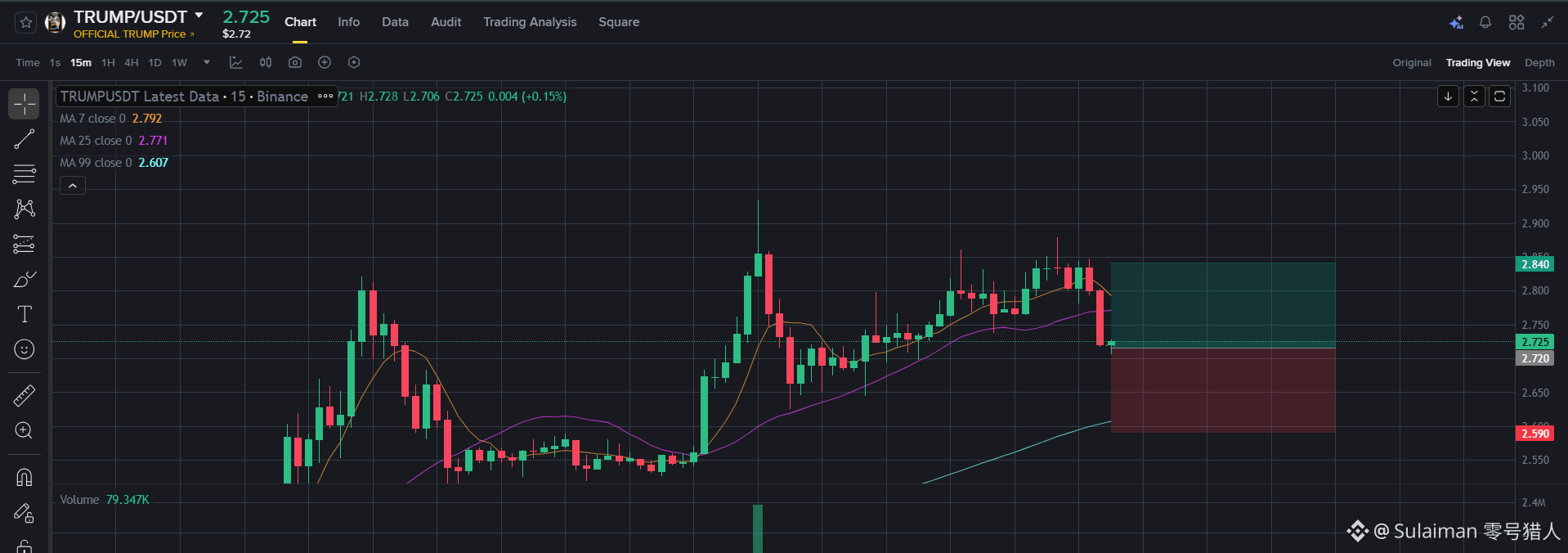The height and width of the screenshot is (553, 1568).
Task: Collapse the chart with the shrink arrows icon
Action: pos(1547,23)
